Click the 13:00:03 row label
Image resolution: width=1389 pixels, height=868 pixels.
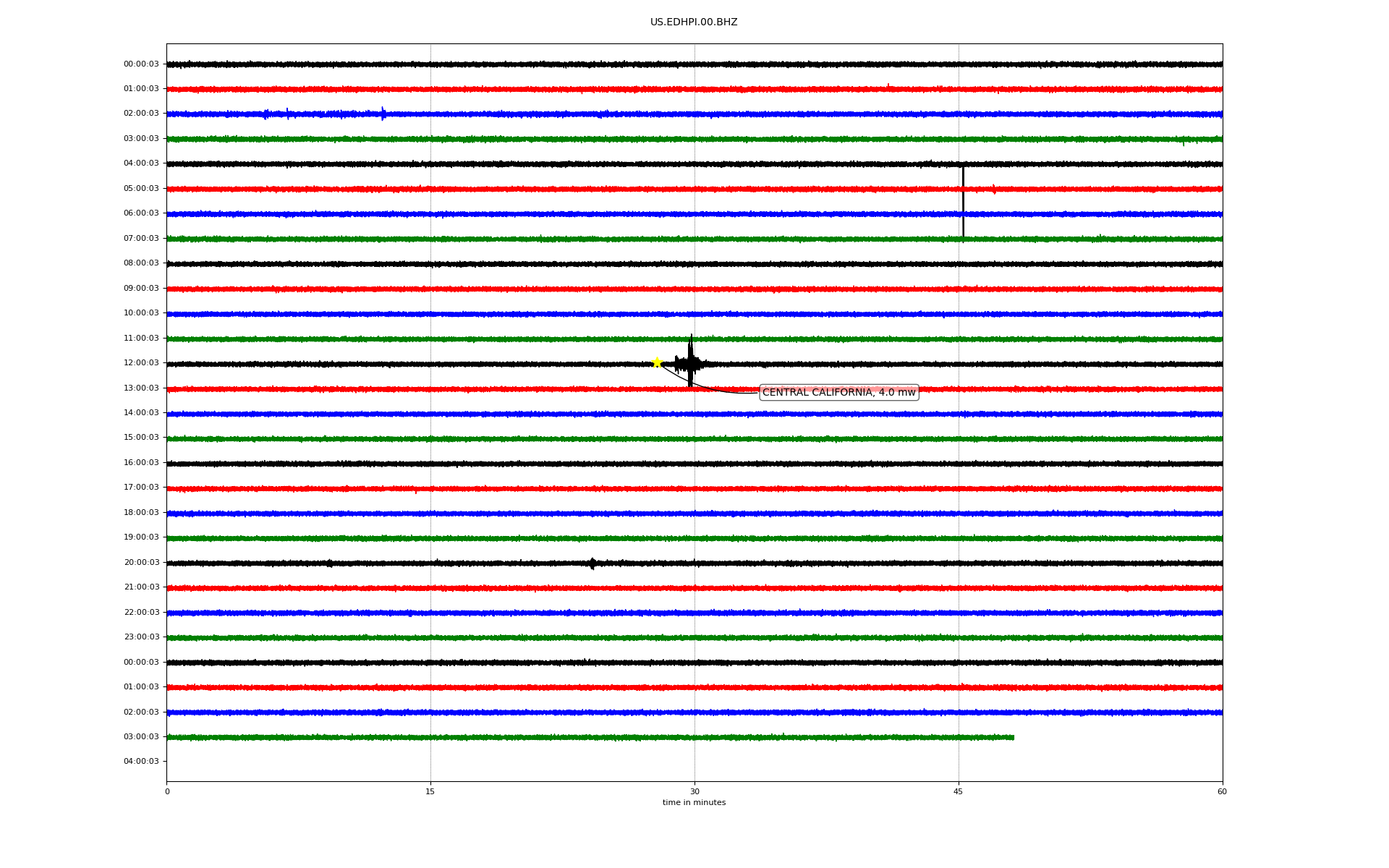[141, 388]
